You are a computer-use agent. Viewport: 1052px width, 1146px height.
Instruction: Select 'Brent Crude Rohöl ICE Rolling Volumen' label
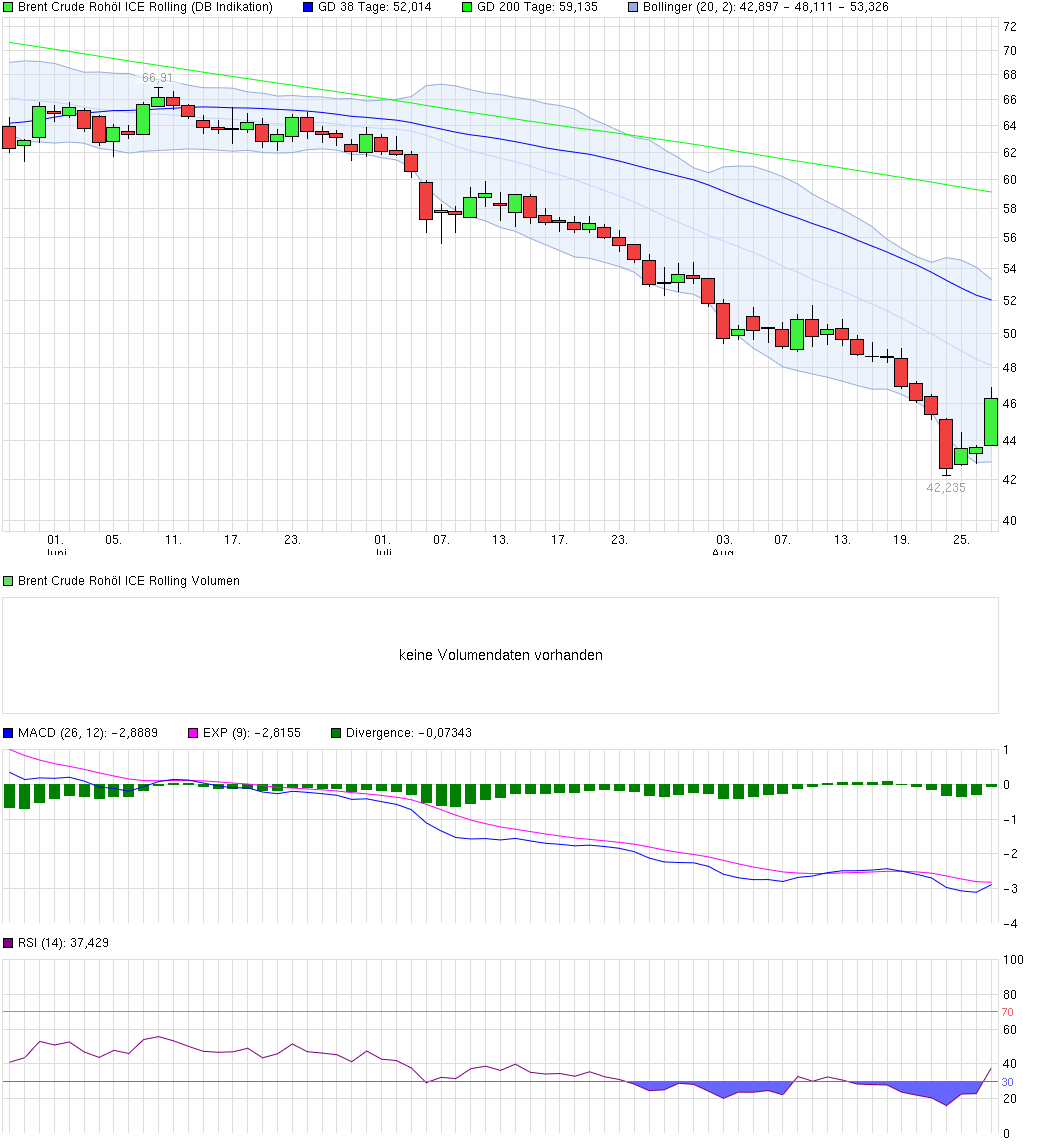(129, 581)
